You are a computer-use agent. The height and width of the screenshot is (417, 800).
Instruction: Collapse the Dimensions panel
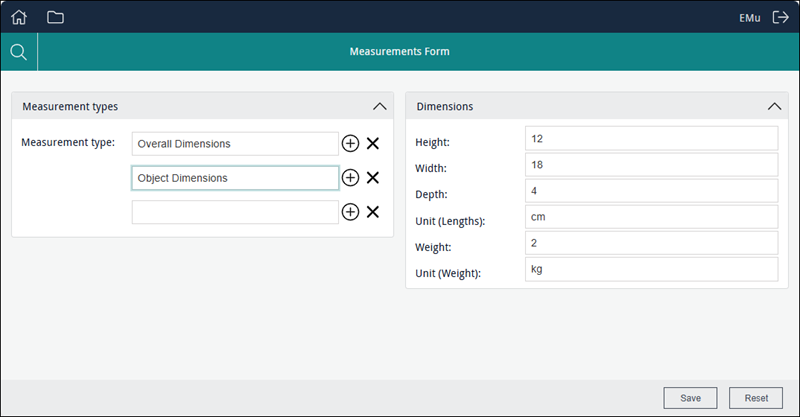coord(774,106)
